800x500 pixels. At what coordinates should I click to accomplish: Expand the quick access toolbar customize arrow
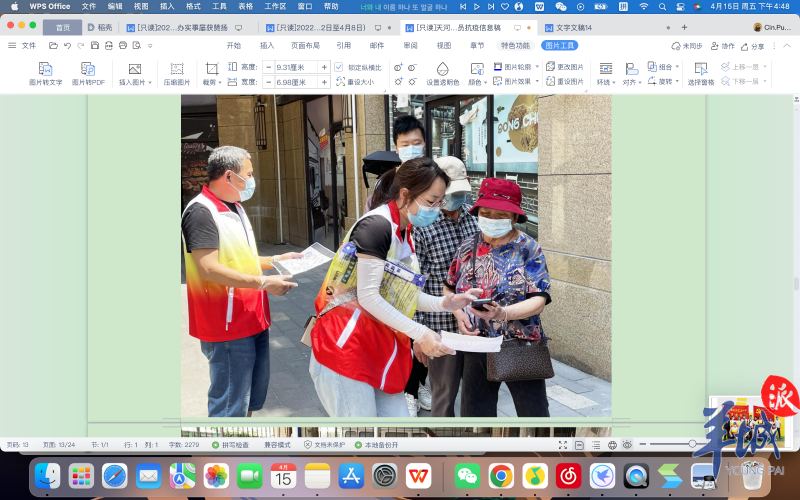[x=150, y=45]
